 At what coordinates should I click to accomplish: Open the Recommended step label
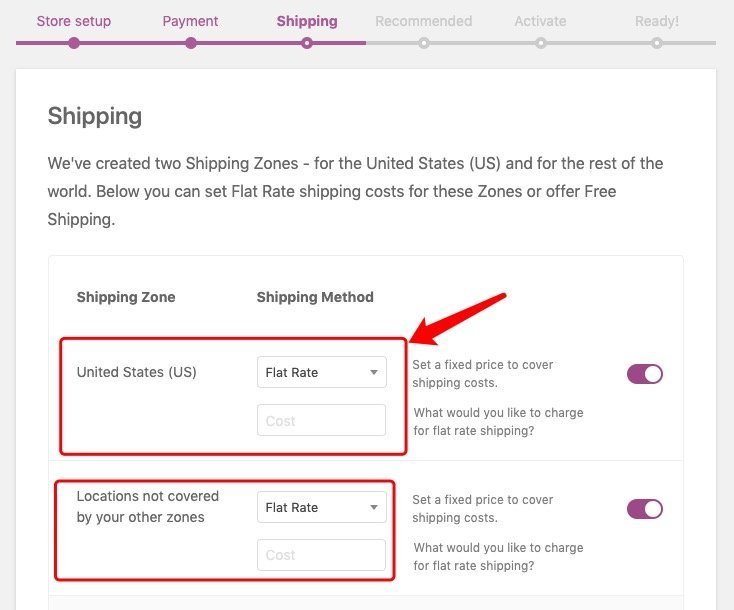(x=424, y=21)
